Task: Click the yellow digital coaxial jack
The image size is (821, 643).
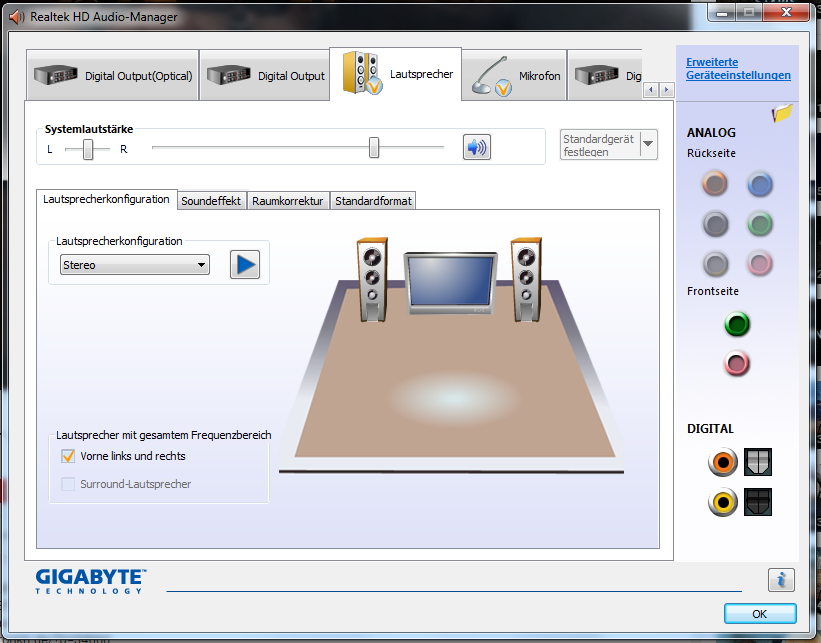Action: click(723, 502)
